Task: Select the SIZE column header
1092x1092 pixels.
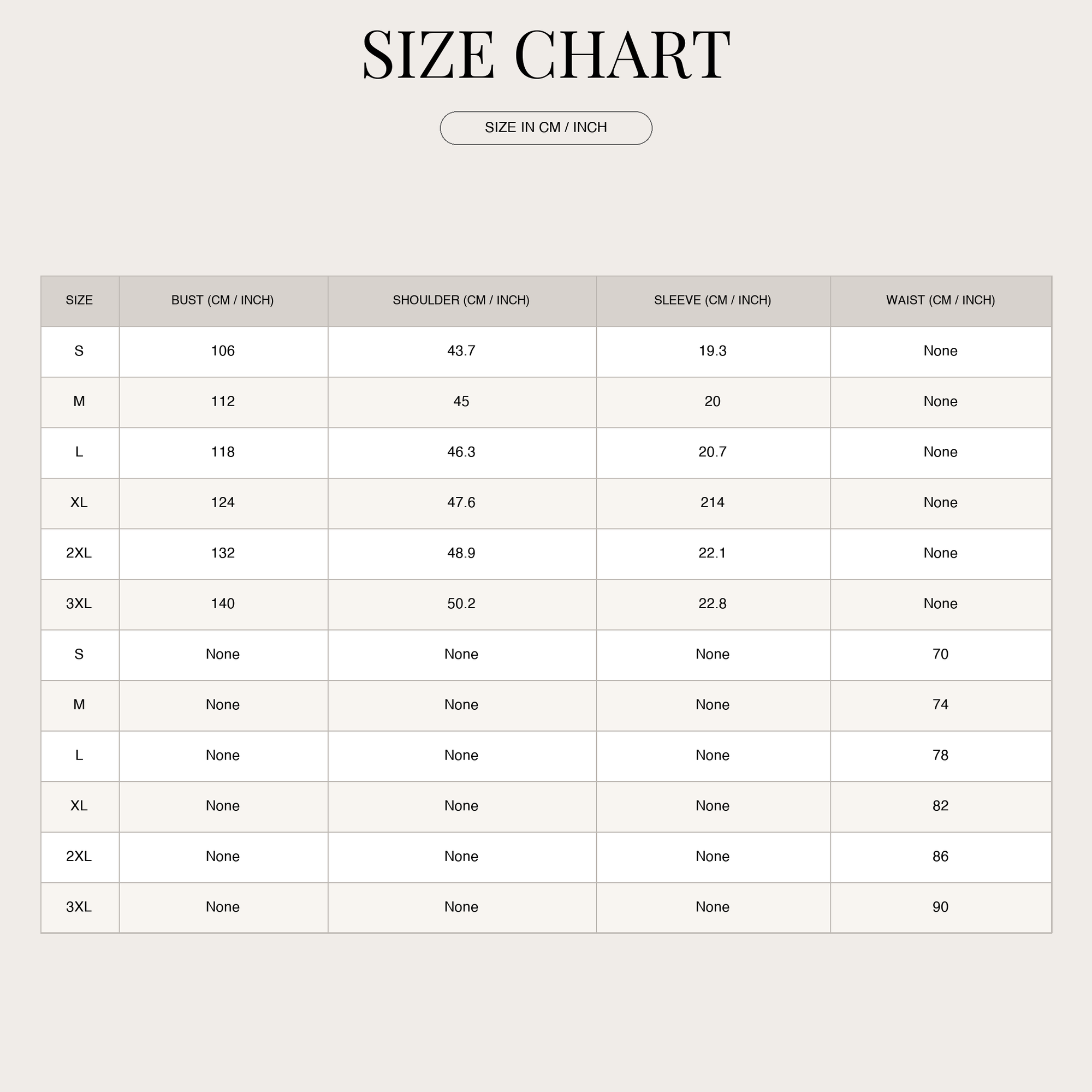Action: (x=80, y=301)
